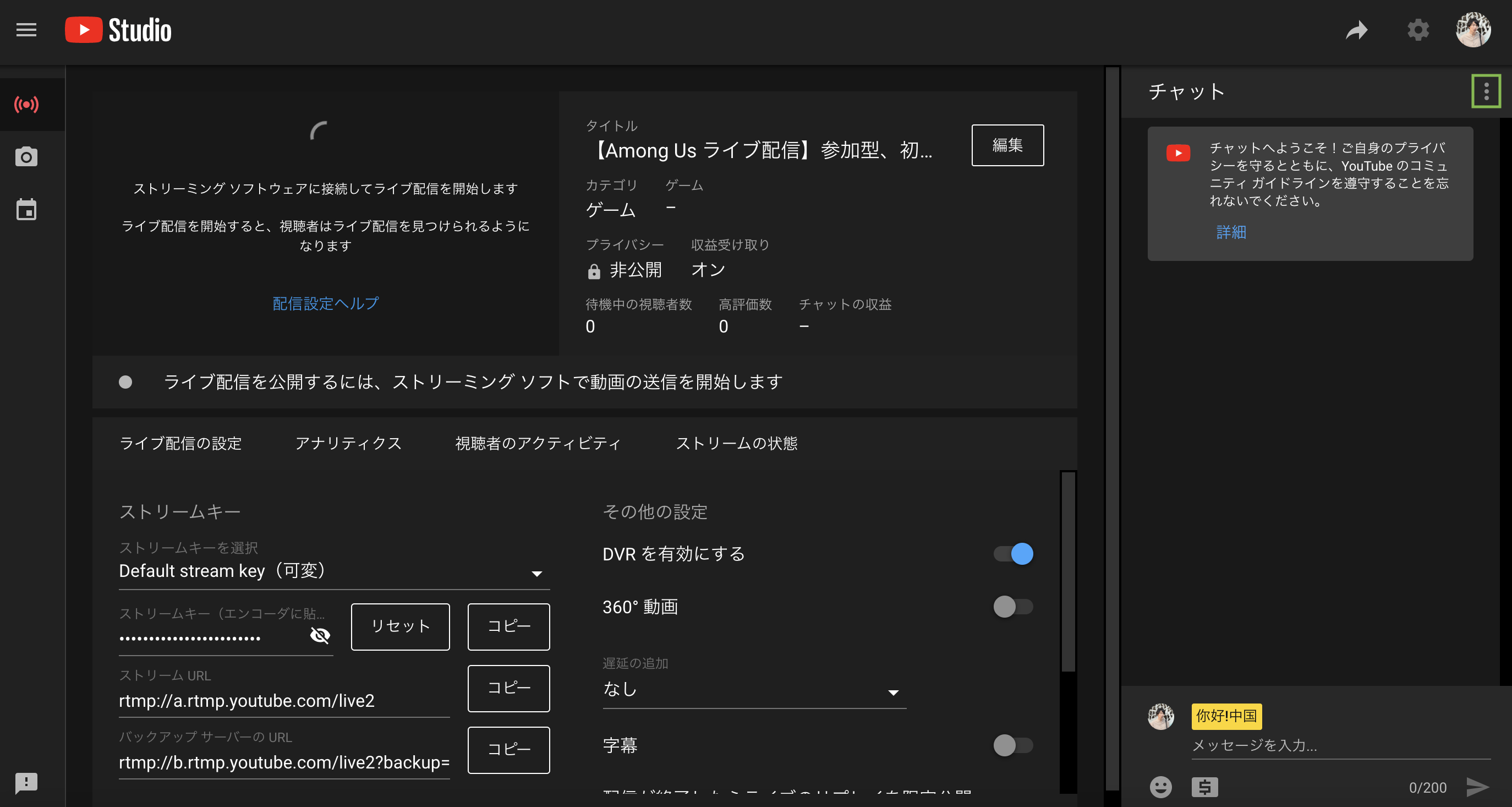Open the emoji picker in chat
Viewport: 1512px width, 807px height.
tap(1160, 787)
